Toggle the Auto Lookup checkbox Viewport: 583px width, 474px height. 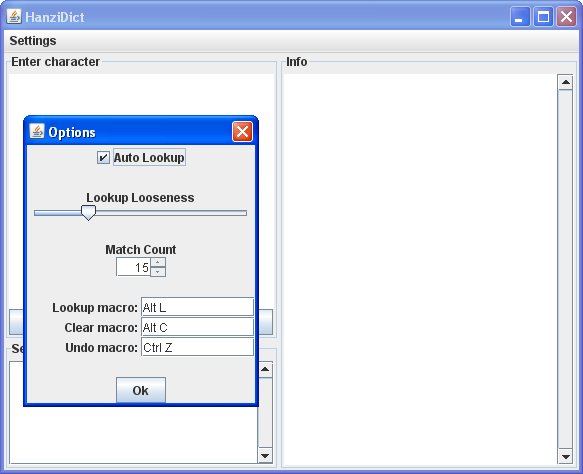pyautogui.click(x=103, y=158)
